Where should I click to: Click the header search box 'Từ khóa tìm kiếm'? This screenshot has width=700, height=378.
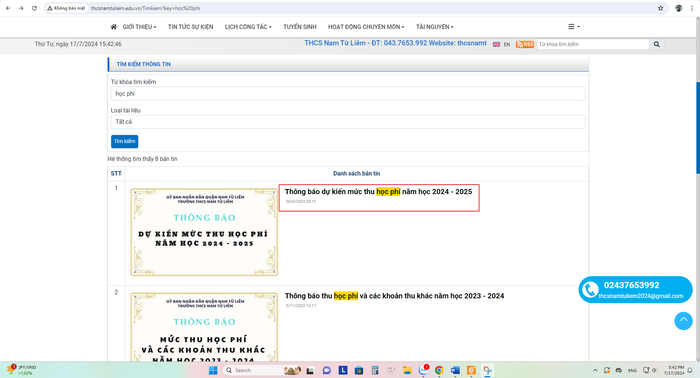pyautogui.click(x=593, y=44)
